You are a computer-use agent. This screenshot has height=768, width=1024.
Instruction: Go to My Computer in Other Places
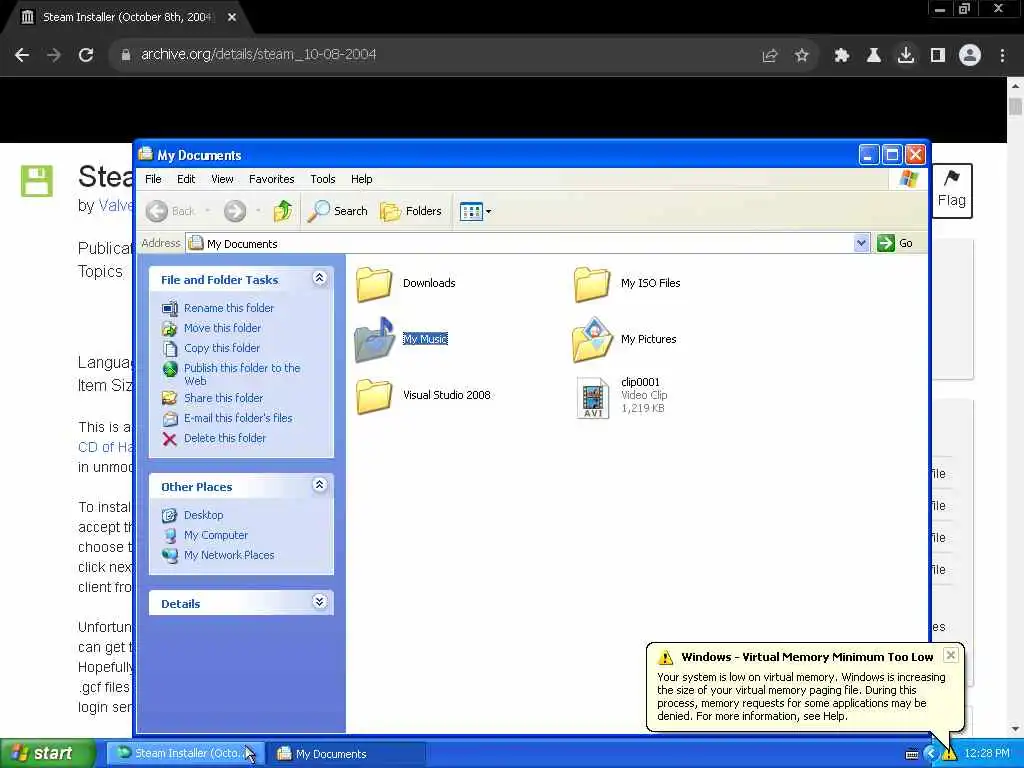coord(216,535)
